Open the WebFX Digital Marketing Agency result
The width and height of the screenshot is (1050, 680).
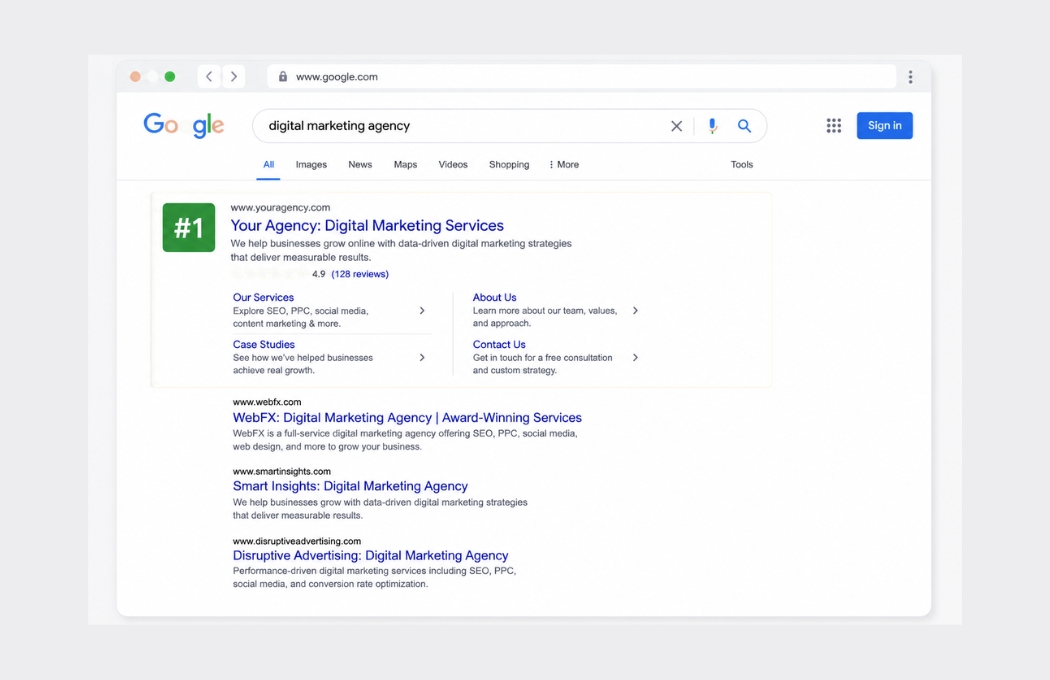[x=407, y=417]
